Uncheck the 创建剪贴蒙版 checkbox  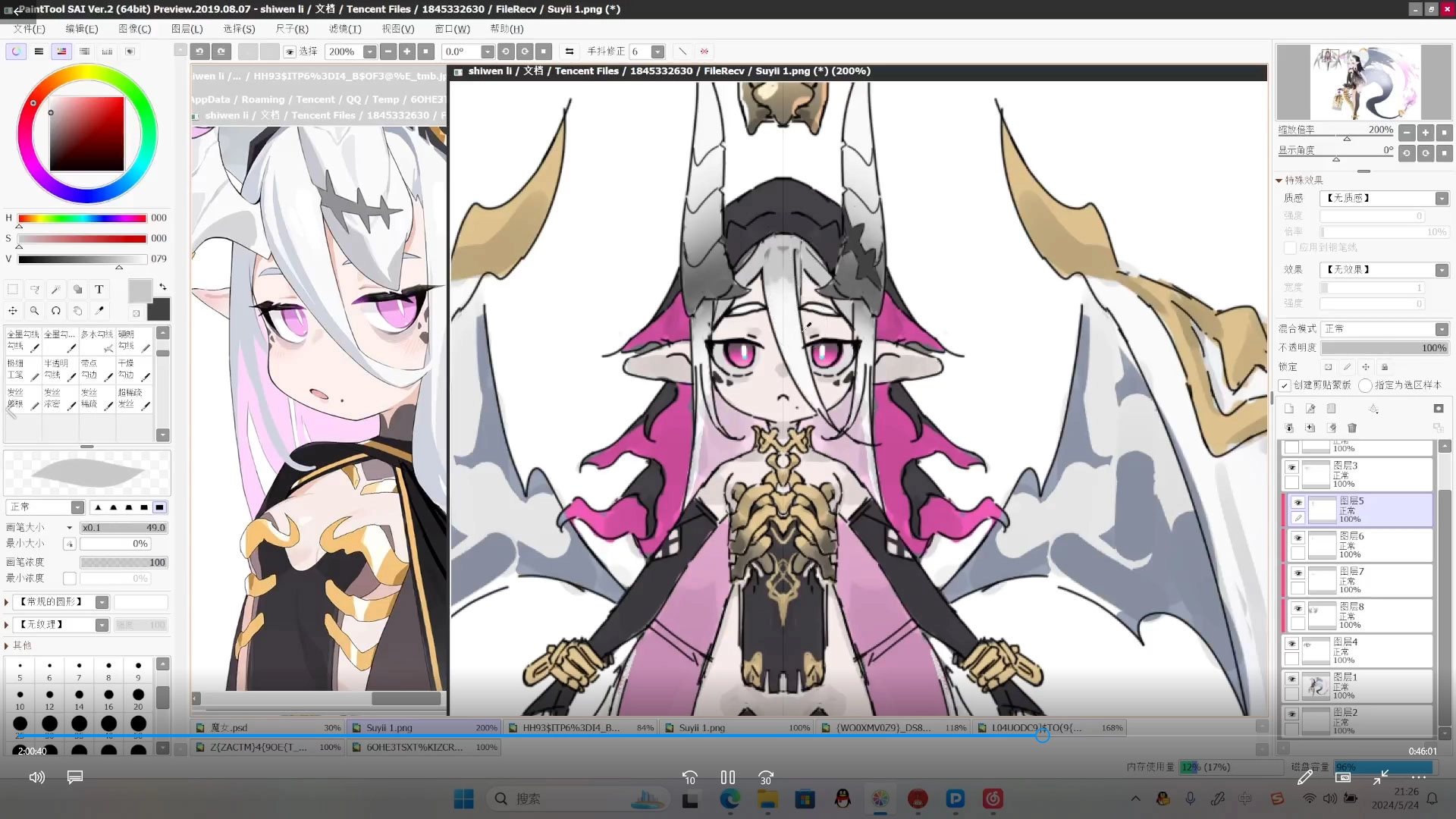click(x=1285, y=385)
